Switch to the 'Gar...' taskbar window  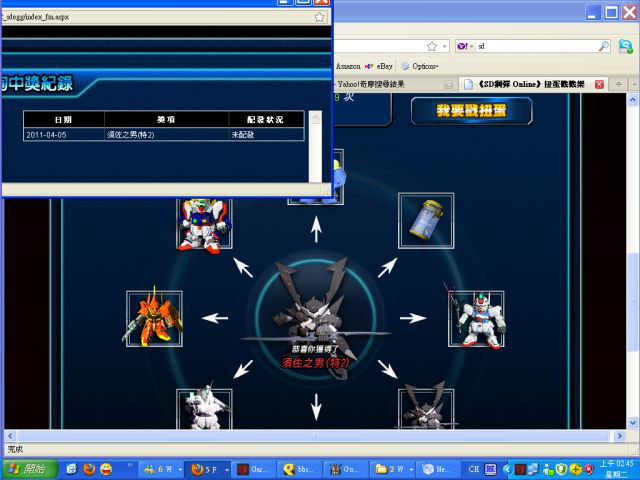pyautogui.click(x=254, y=469)
